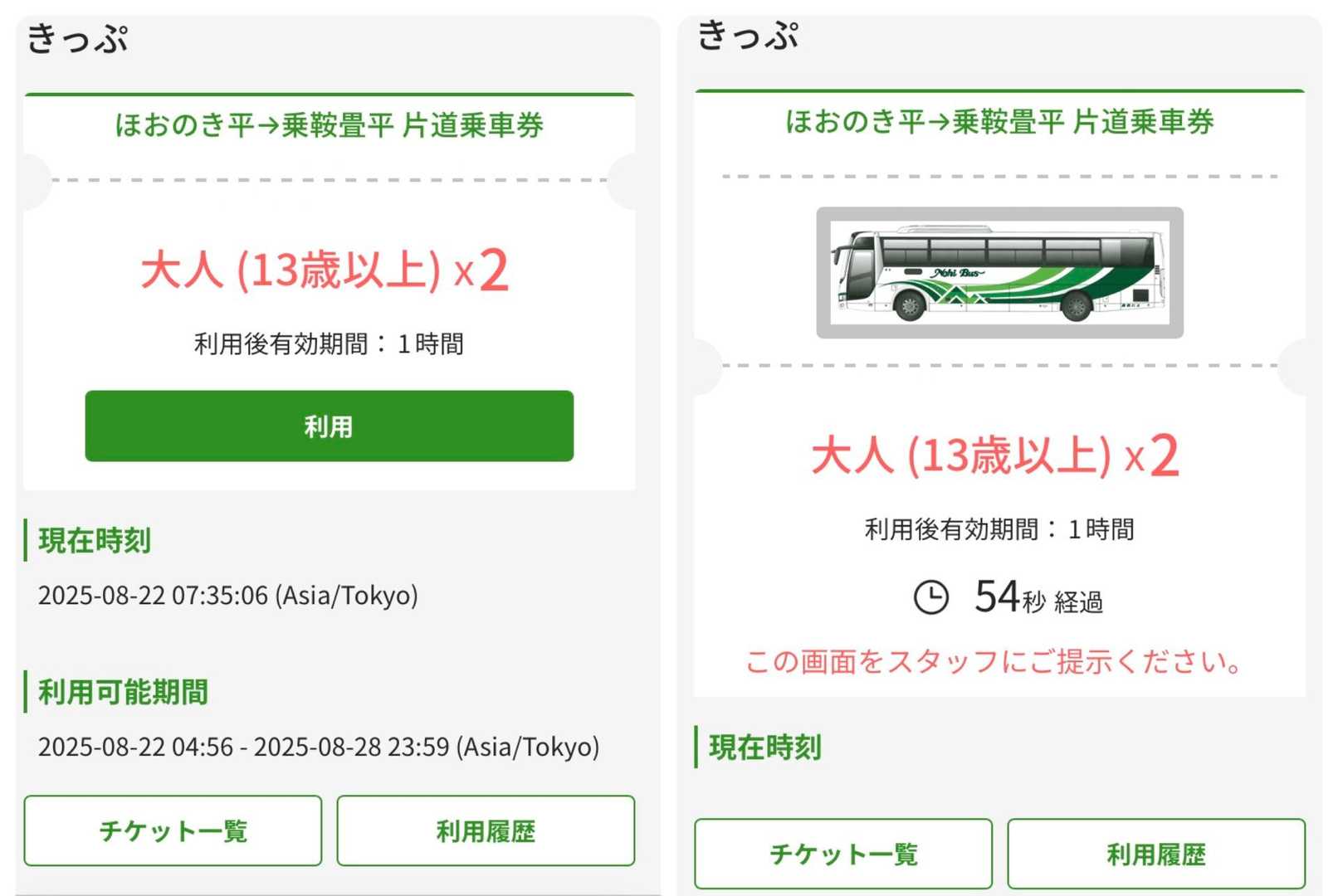Image resolution: width=1338 pixels, height=896 pixels.
Task: Click 利用後有効期間：1時間 above the elapsed timer
Action: click(999, 528)
